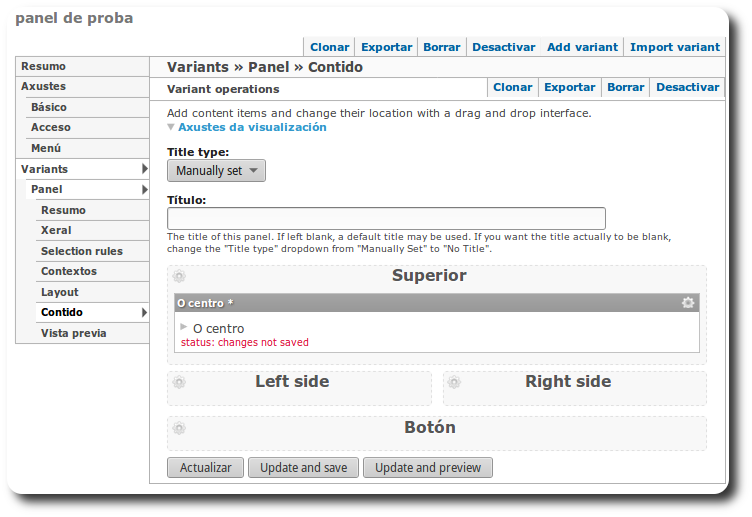Click gear icon in Left side region
Viewport: 752px width, 517px height.
click(x=179, y=382)
